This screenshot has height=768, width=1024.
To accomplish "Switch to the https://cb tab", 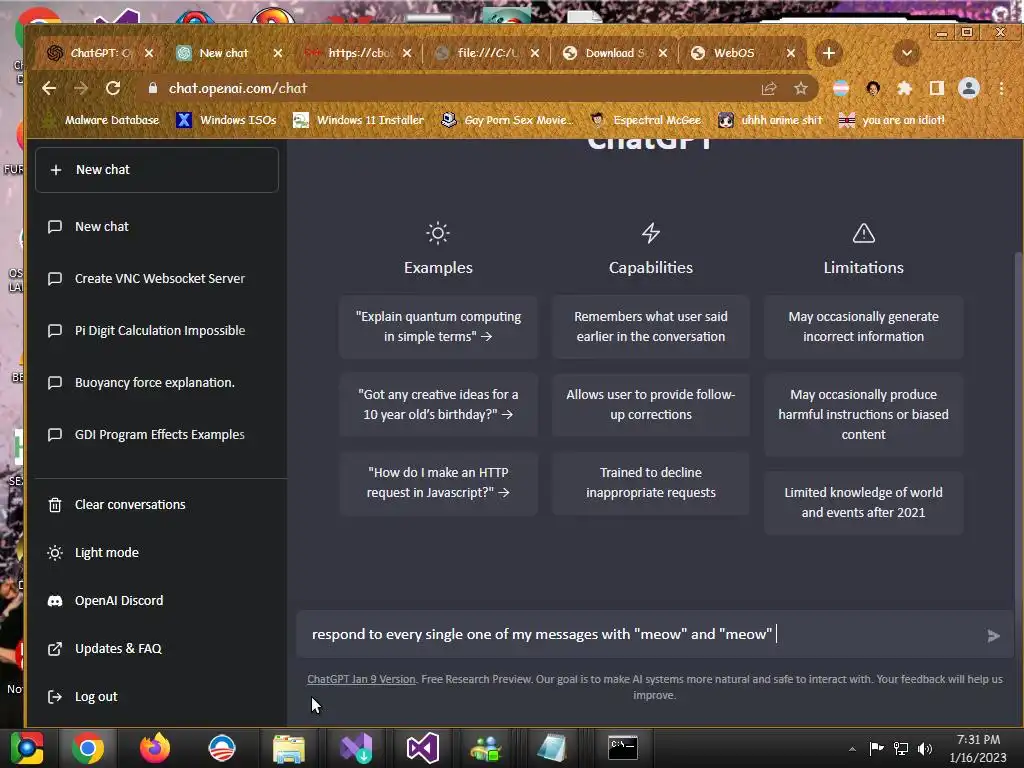I will [x=358, y=53].
